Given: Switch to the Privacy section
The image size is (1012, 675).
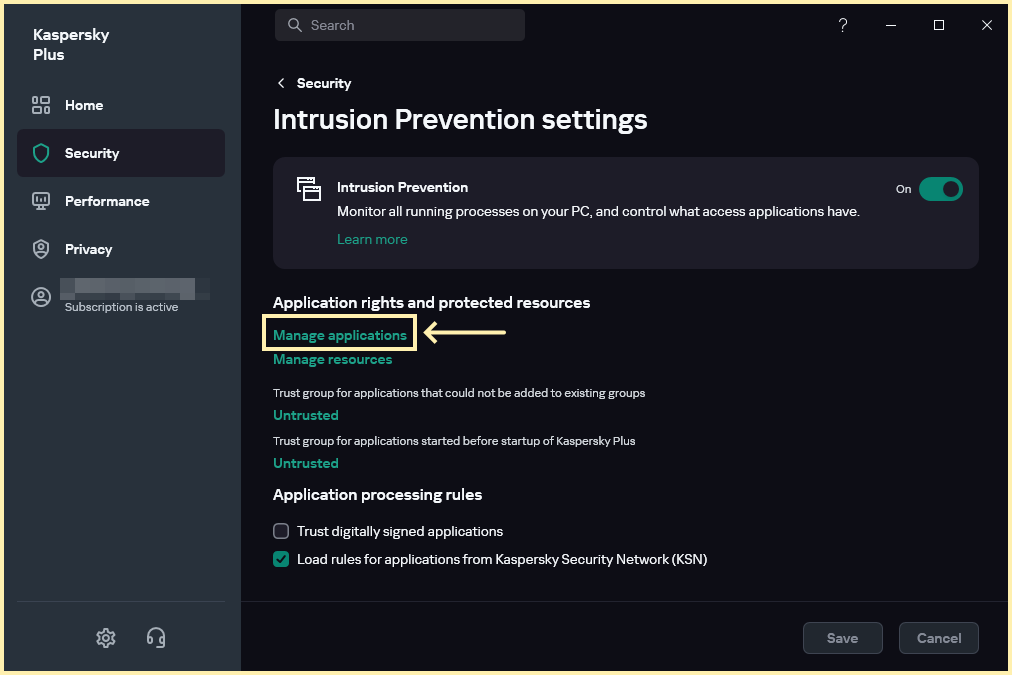Looking at the screenshot, I should pos(88,249).
